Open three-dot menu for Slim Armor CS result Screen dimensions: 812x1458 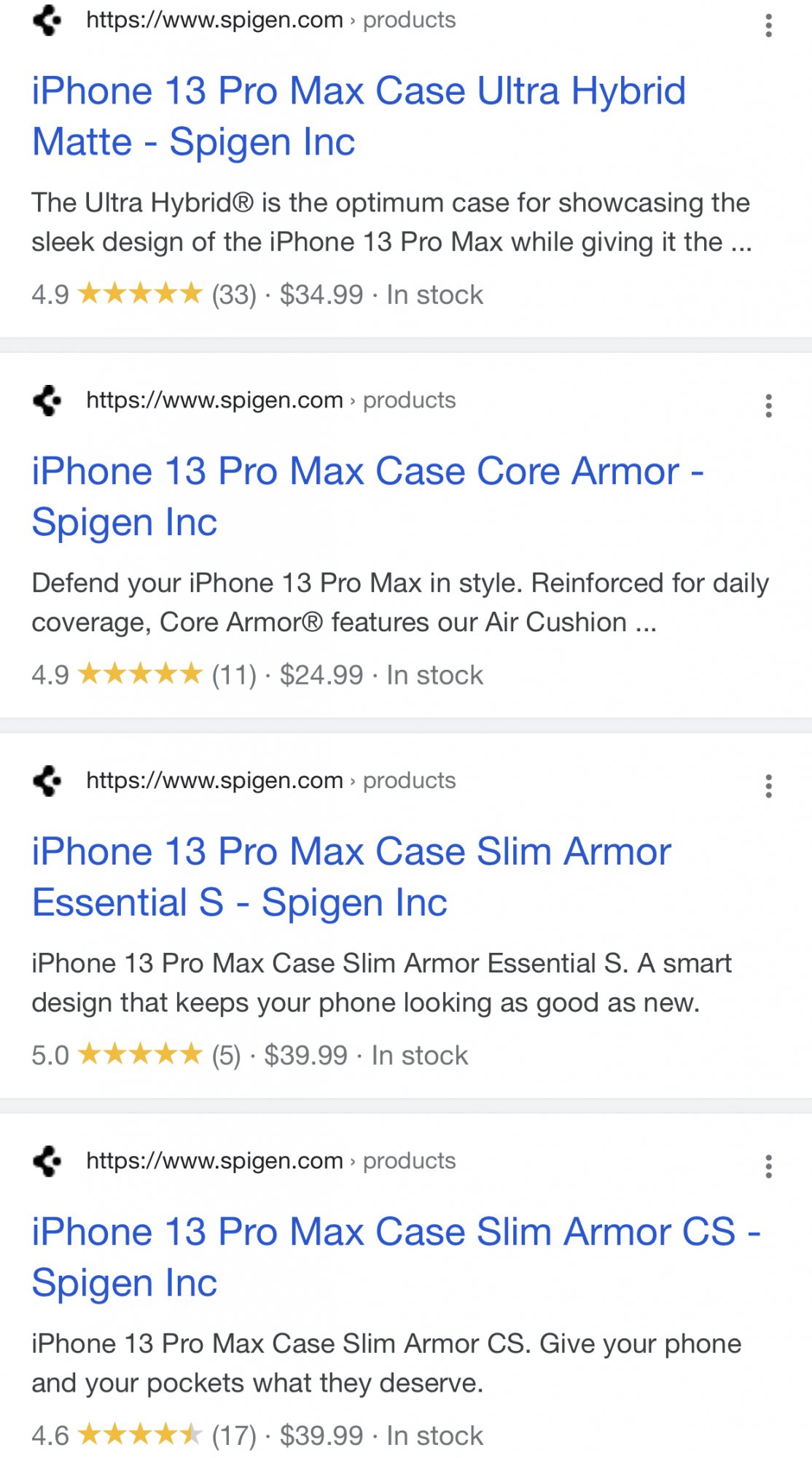pyautogui.click(x=768, y=1167)
